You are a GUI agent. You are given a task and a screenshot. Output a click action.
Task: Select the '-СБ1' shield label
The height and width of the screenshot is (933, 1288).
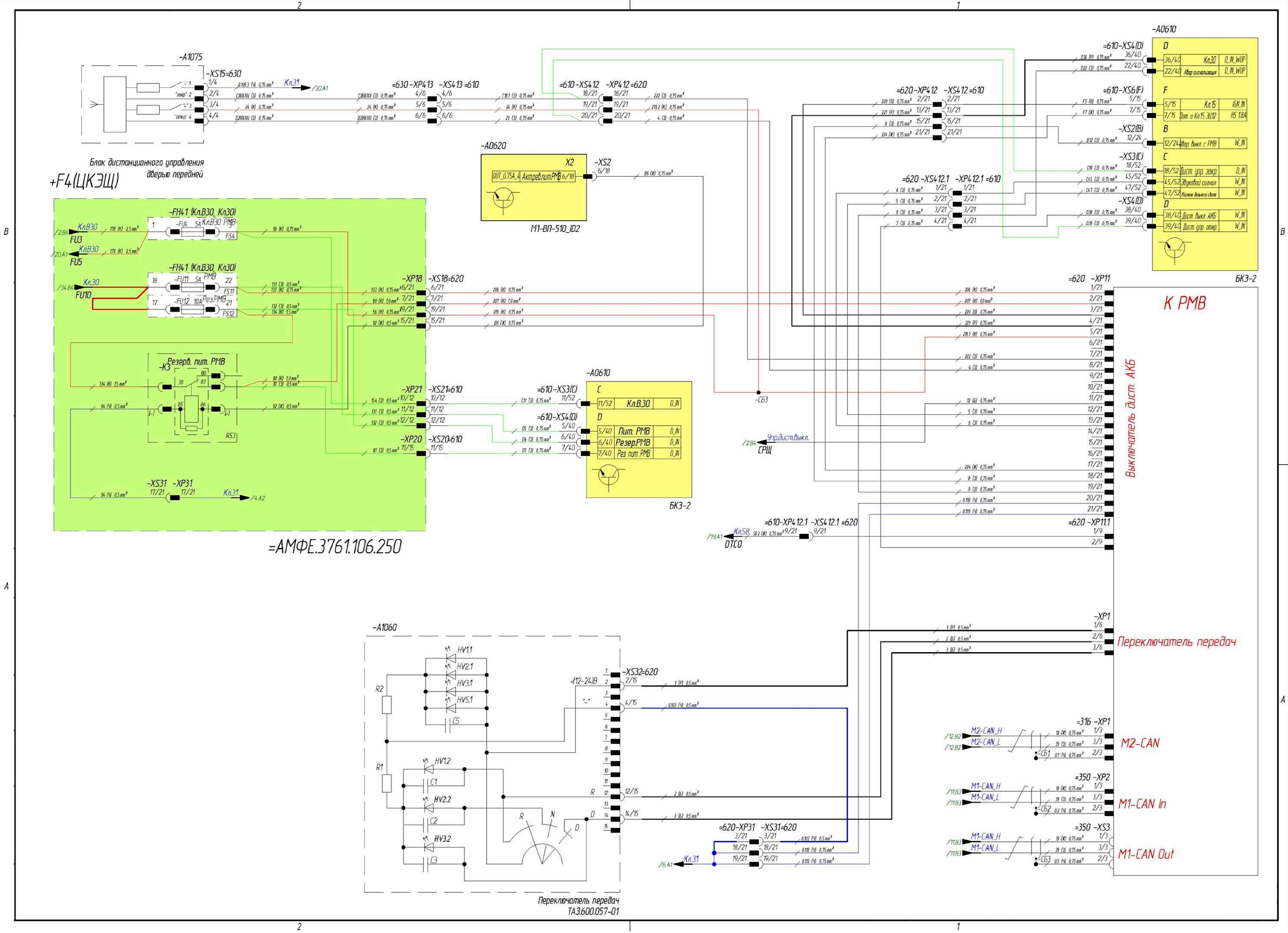tap(1044, 754)
